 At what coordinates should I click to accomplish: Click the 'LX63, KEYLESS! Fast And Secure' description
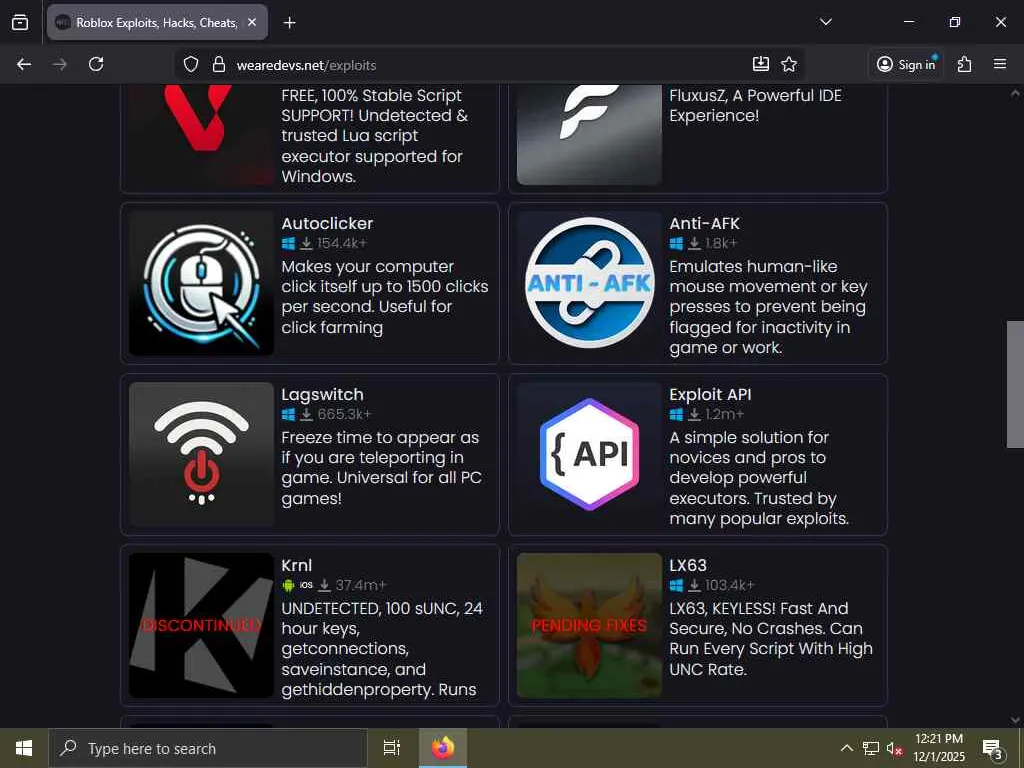point(771,639)
